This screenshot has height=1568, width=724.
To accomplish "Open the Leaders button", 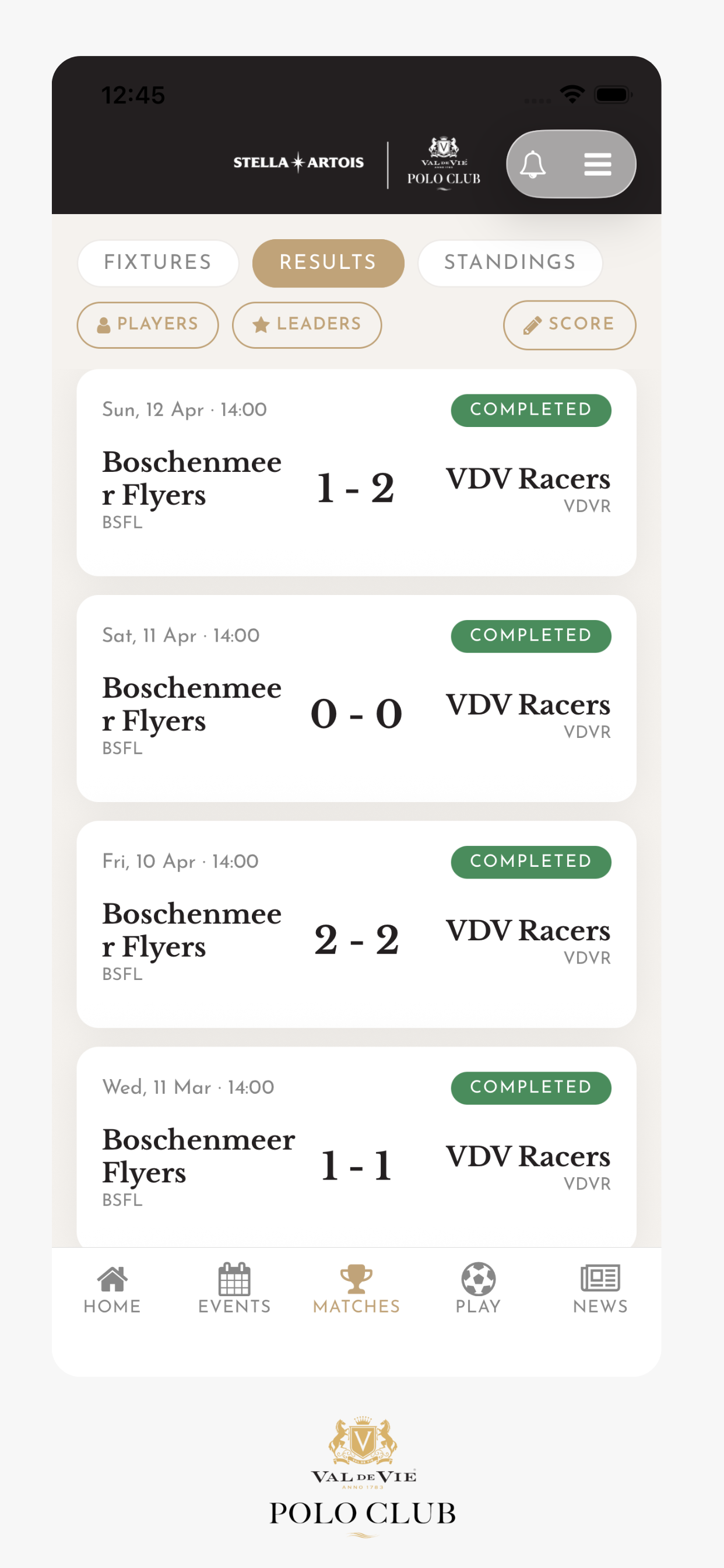I will point(307,324).
